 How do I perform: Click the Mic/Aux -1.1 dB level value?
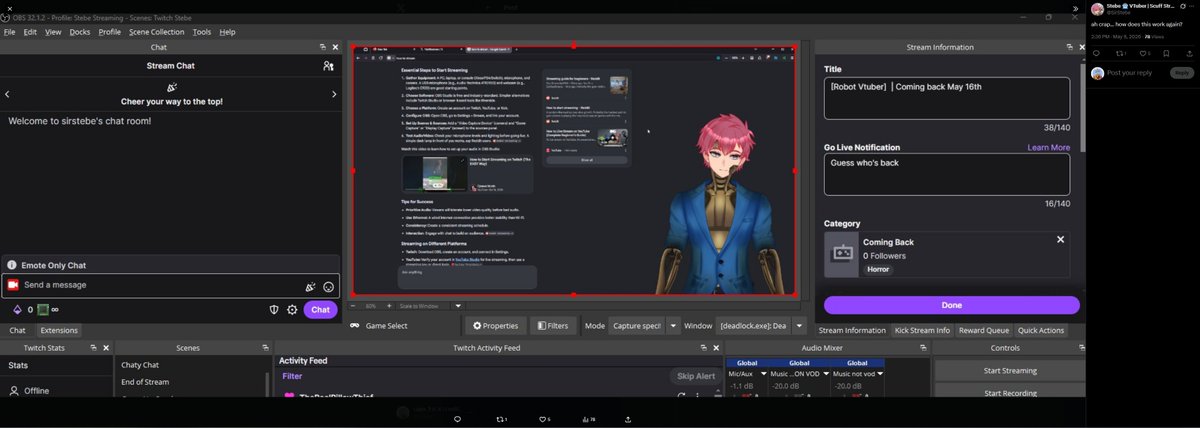click(x=741, y=385)
